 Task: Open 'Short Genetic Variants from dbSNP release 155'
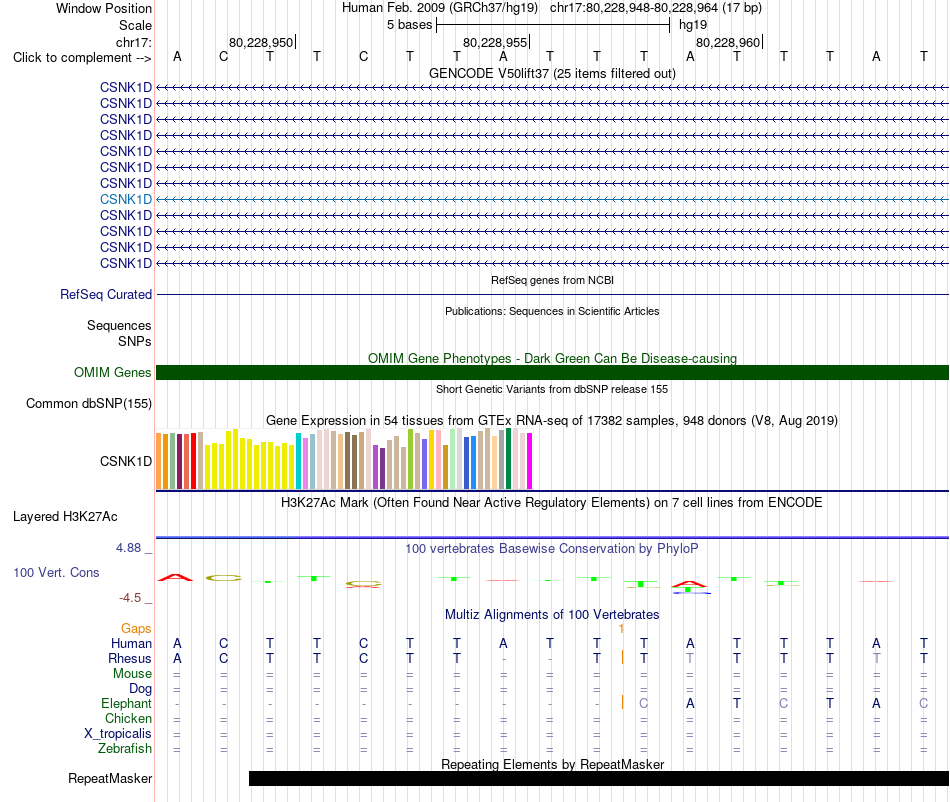pos(552,389)
